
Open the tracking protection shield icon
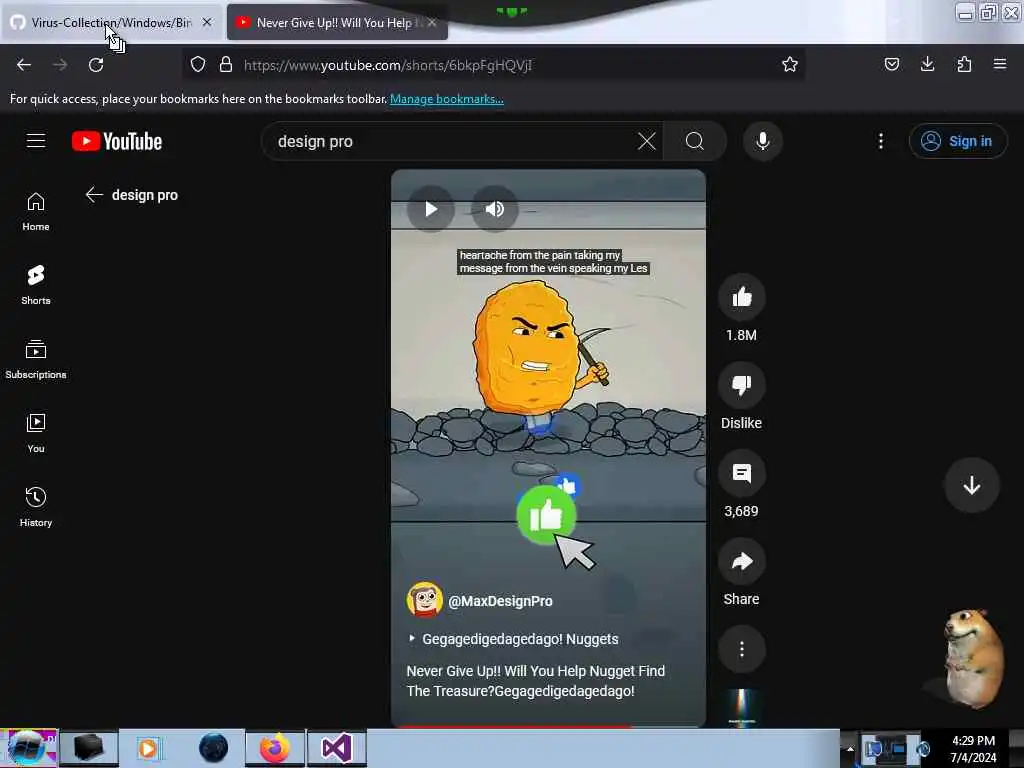[198, 65]
